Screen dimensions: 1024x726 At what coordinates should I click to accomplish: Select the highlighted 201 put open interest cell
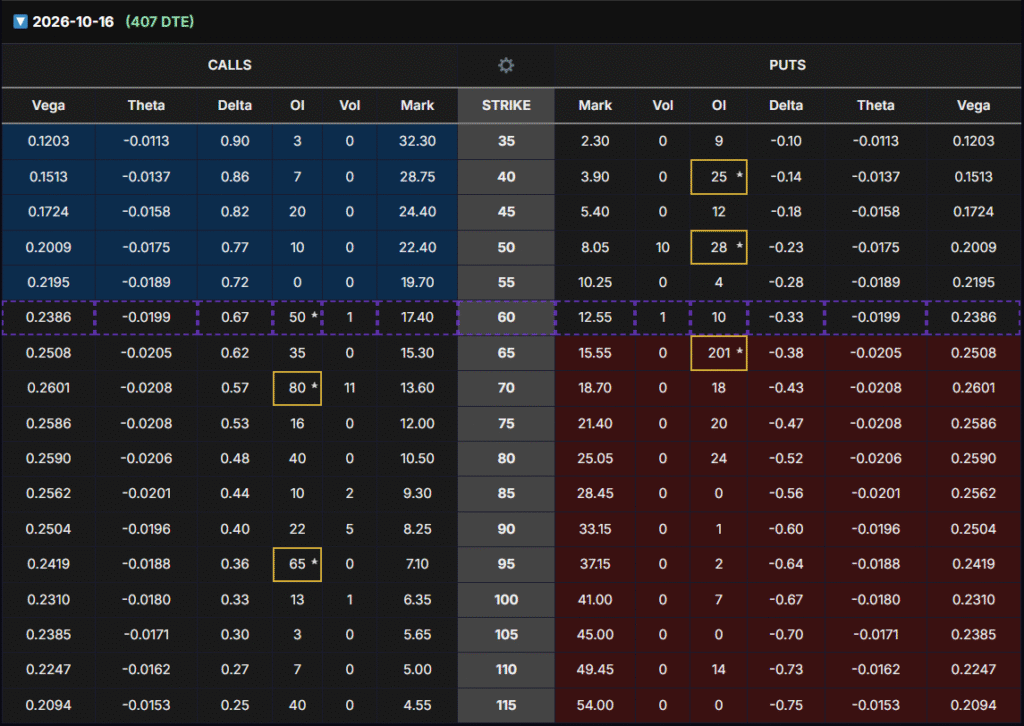718,354
